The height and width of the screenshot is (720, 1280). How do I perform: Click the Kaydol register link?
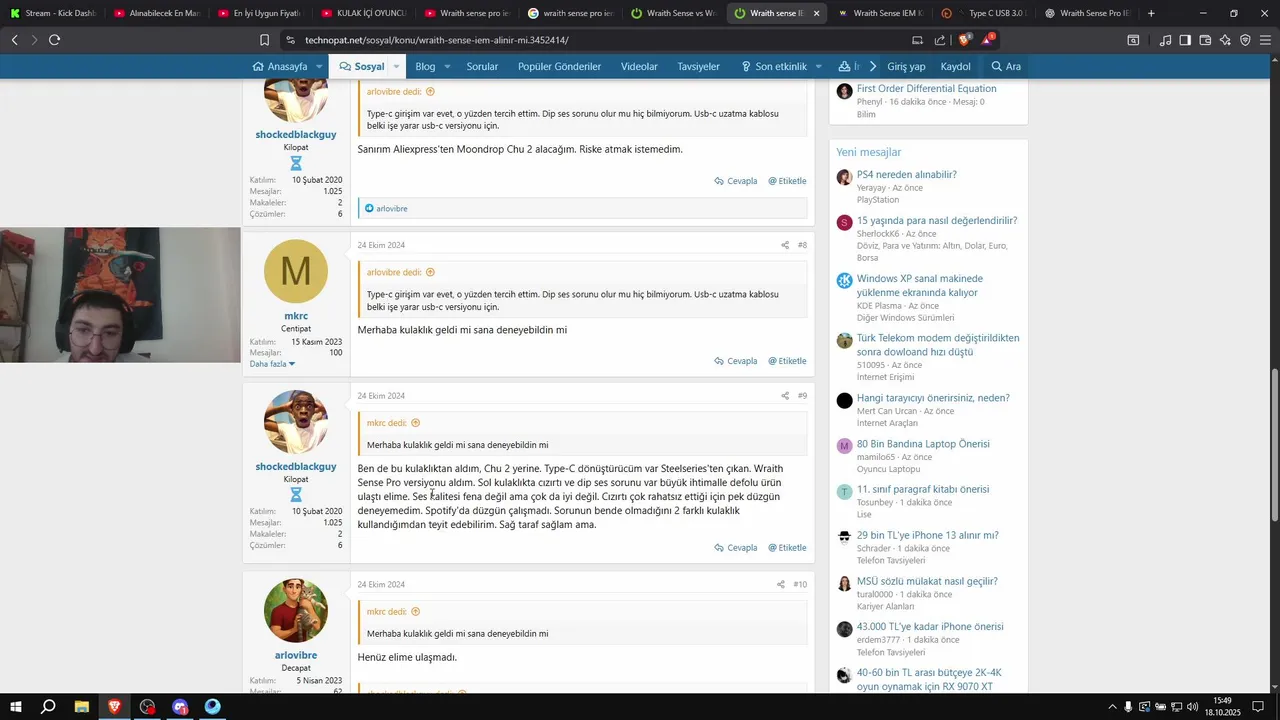(x=956, y=66)
